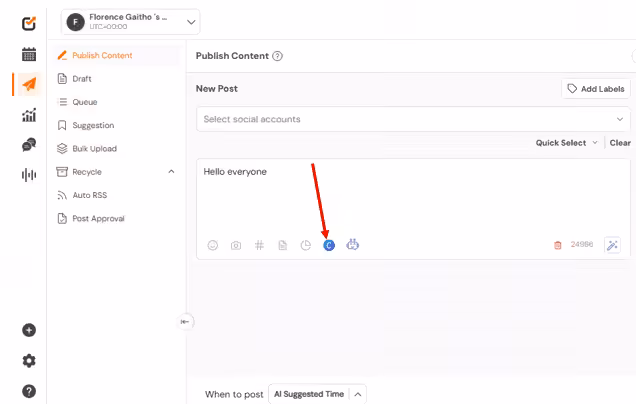Click the help icon beside Publish Content heading

click(x=277, y=56)
